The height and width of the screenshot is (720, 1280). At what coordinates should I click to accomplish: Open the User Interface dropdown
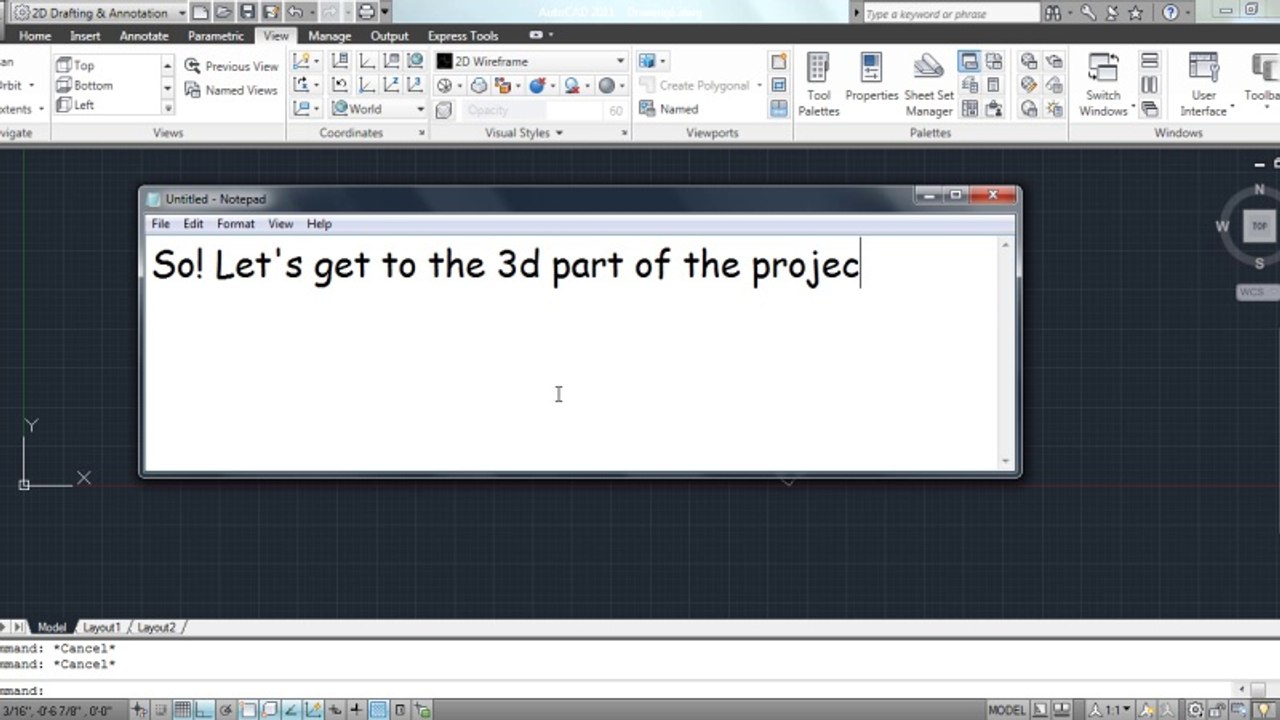pyautogui.click(x=1203, y=85)
